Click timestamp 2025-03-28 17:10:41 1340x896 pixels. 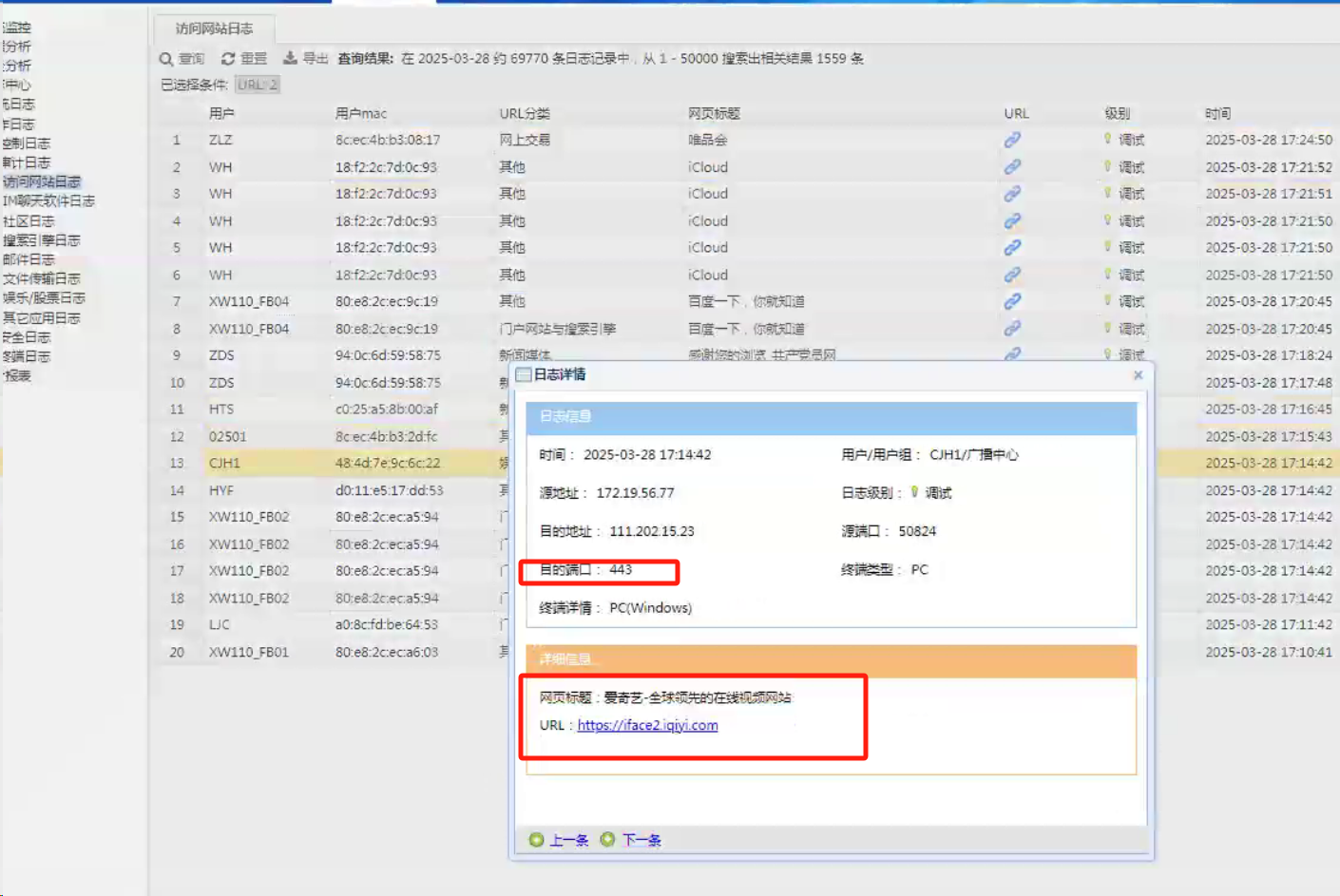[1269, 653]
